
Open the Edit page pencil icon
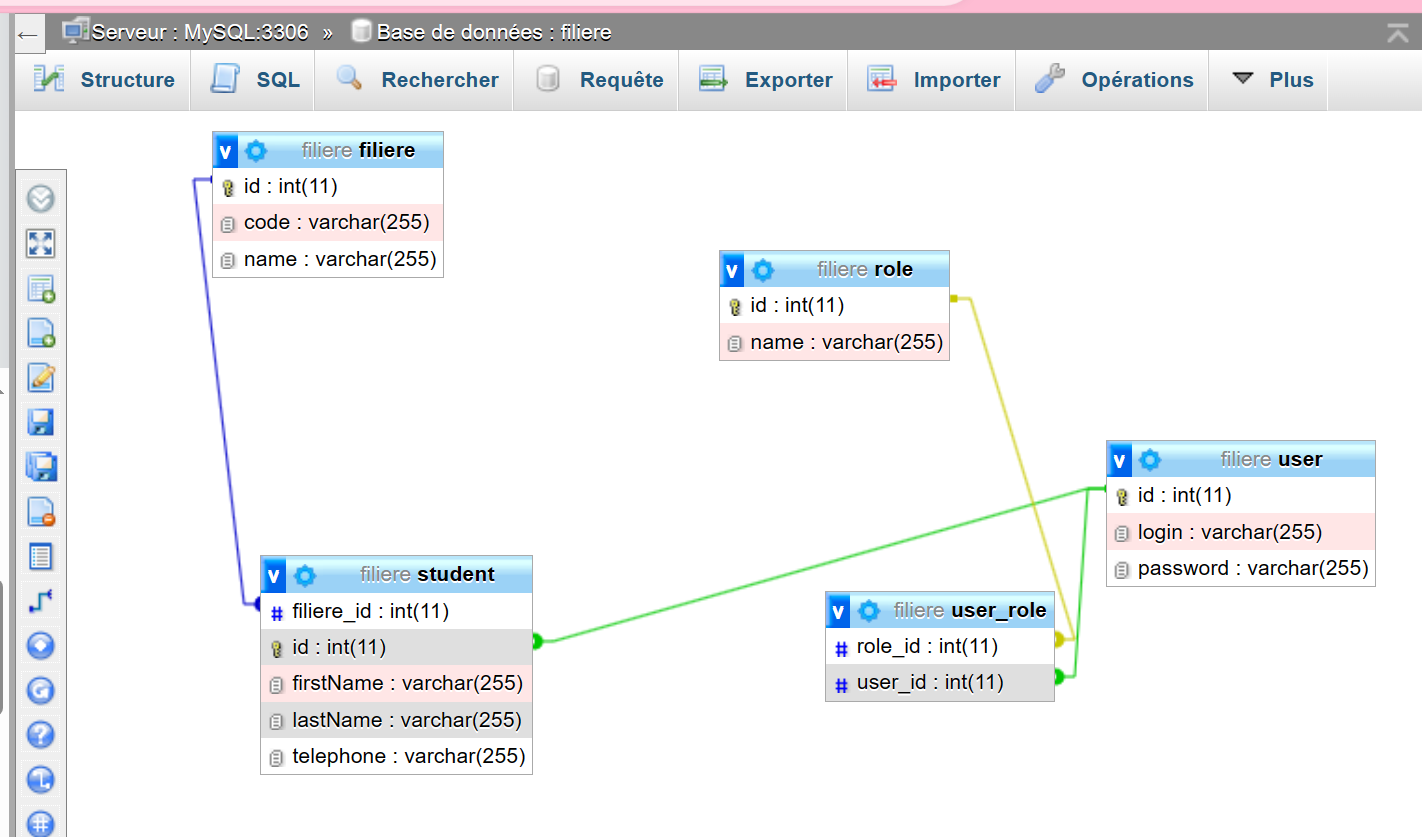[x=40, y=378]
